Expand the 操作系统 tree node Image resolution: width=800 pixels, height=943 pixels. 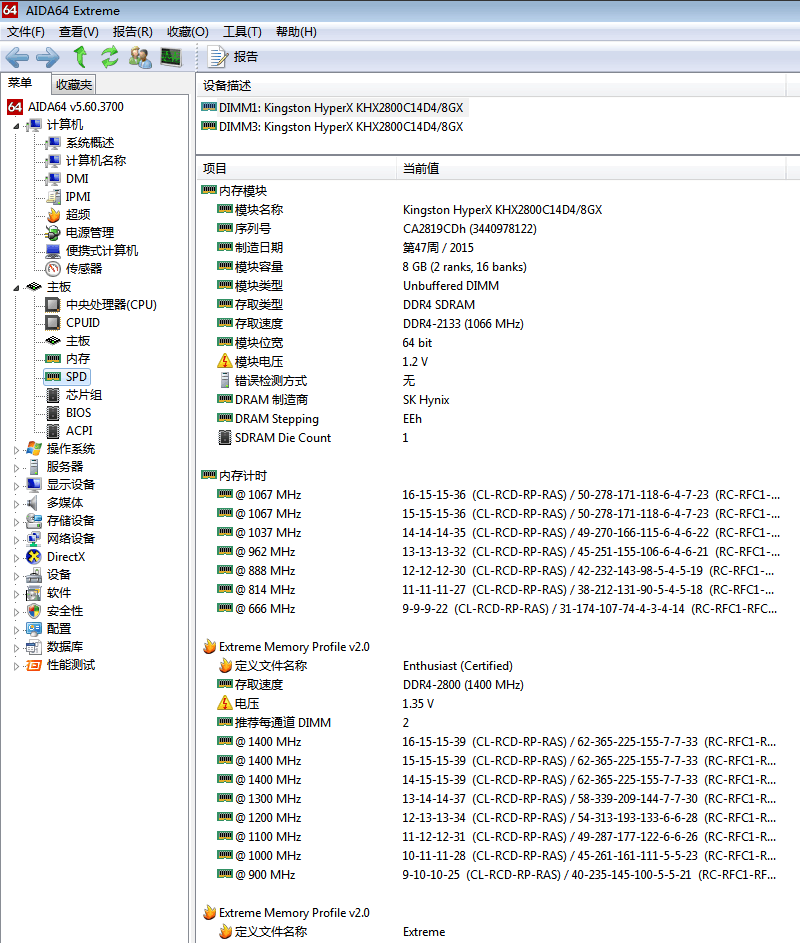(x=16, y=450)
